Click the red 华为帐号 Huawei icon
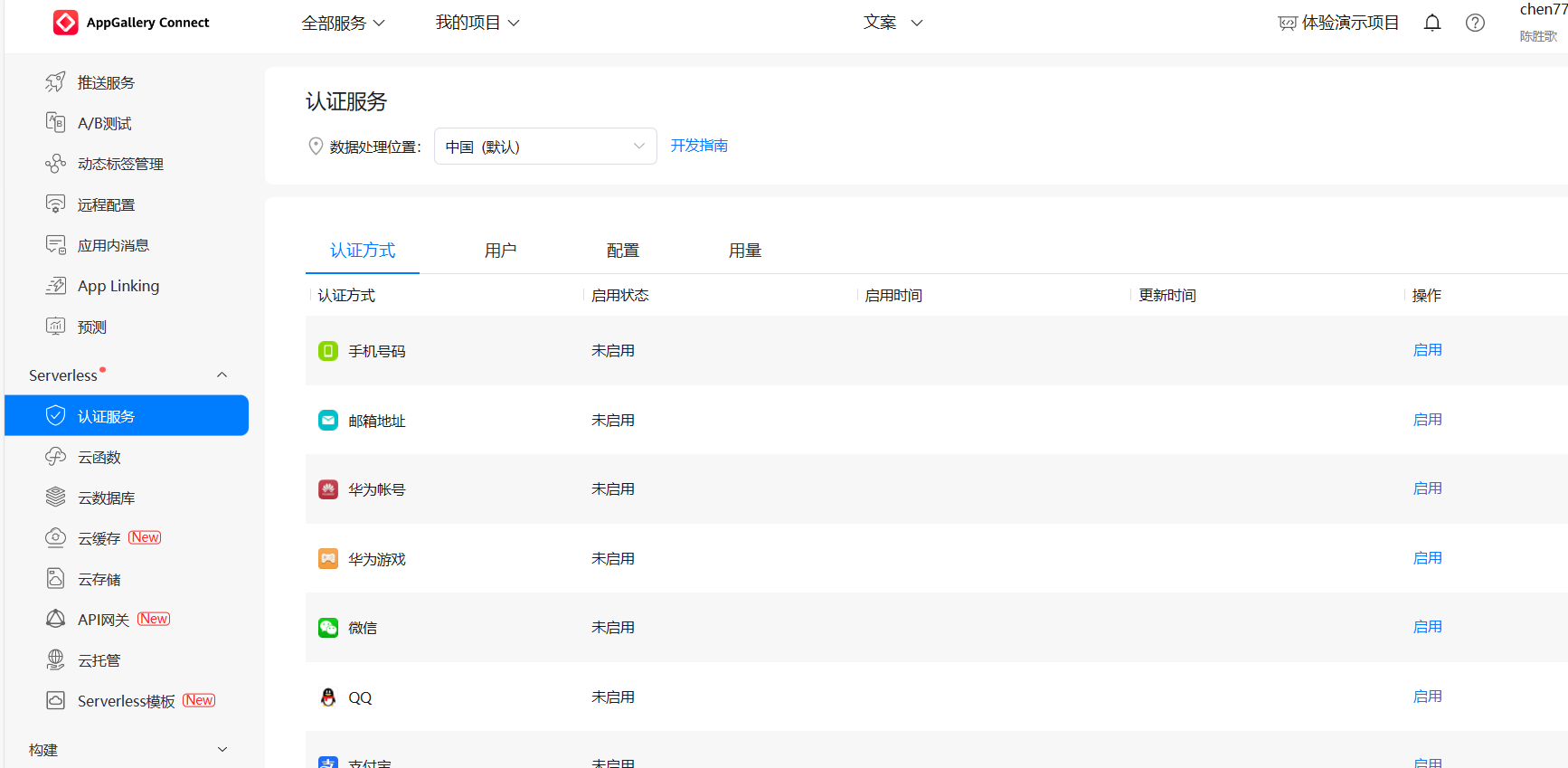This screenshot has width=1568, height=768. pos(328,489)
